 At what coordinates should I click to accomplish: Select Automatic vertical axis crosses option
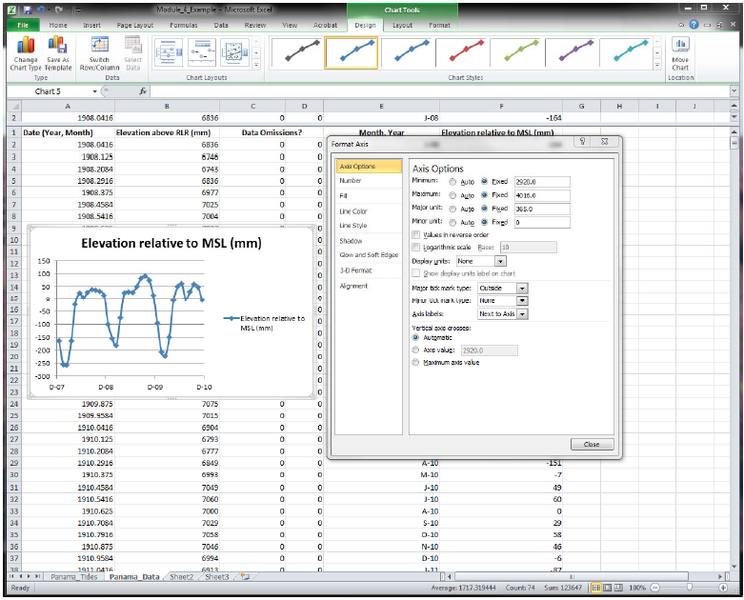pyautogui.click(x=416, y=337)
